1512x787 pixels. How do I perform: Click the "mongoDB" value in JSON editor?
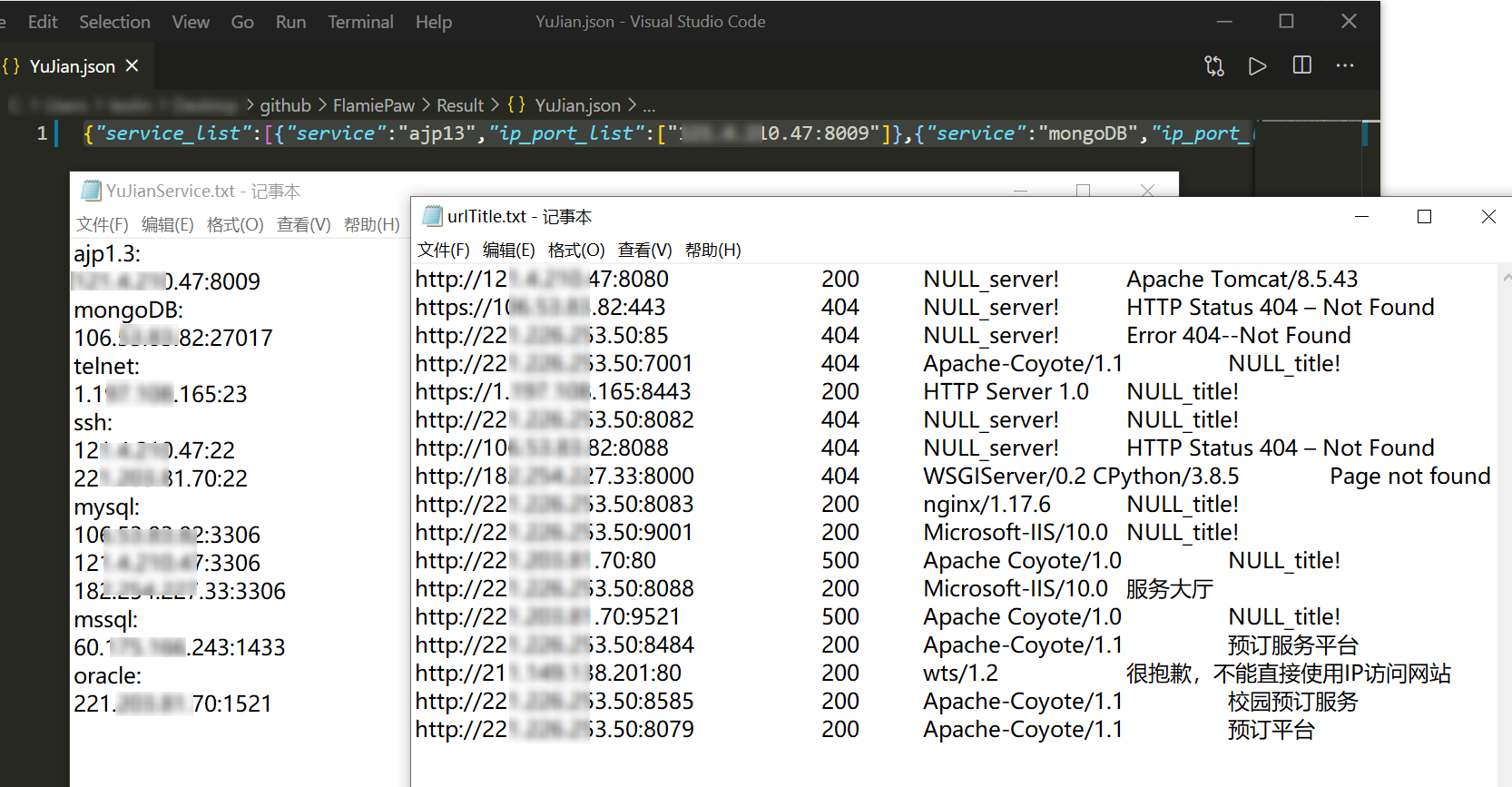(1088, 133)
